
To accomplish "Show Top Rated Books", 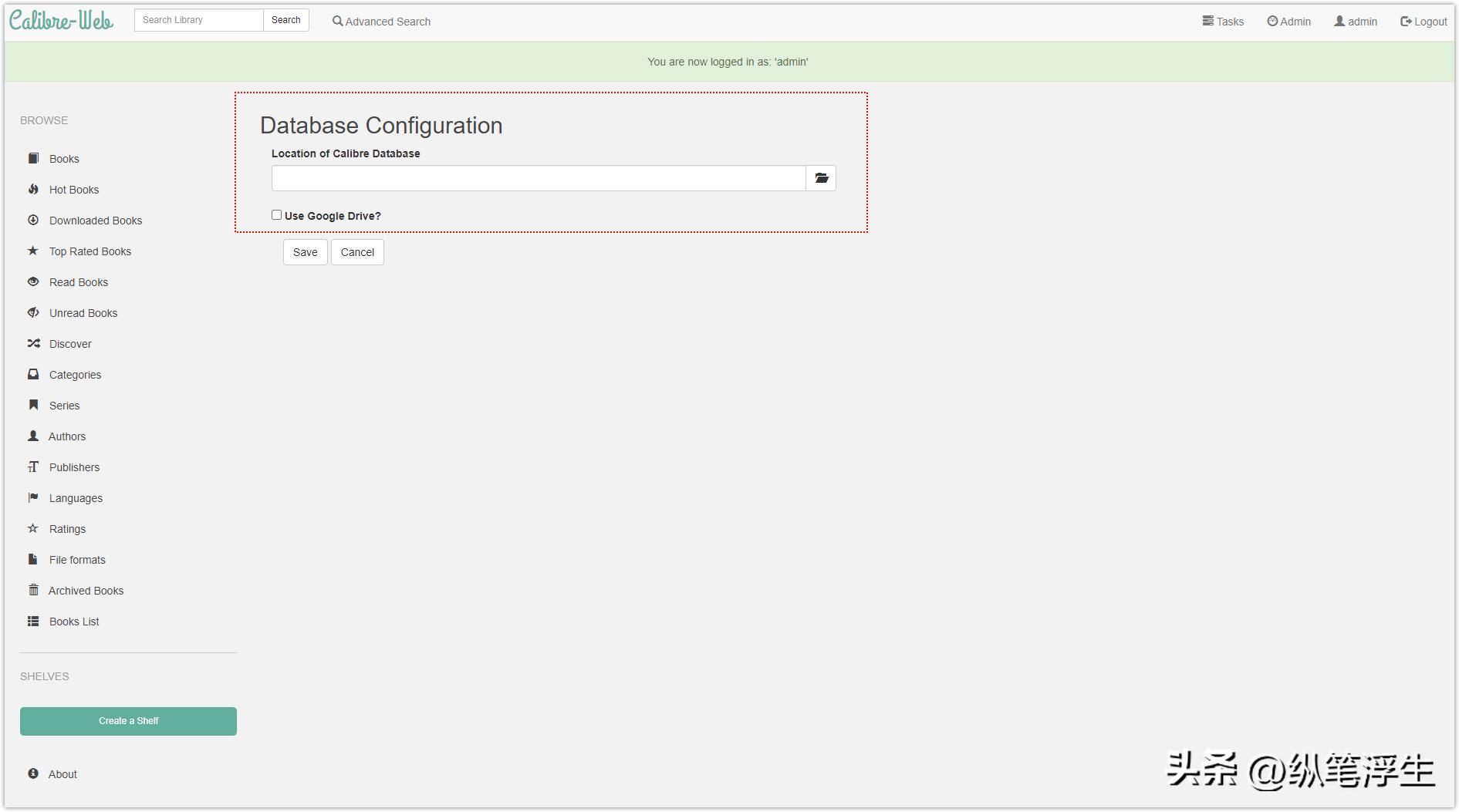I will (x=90, y=251).
